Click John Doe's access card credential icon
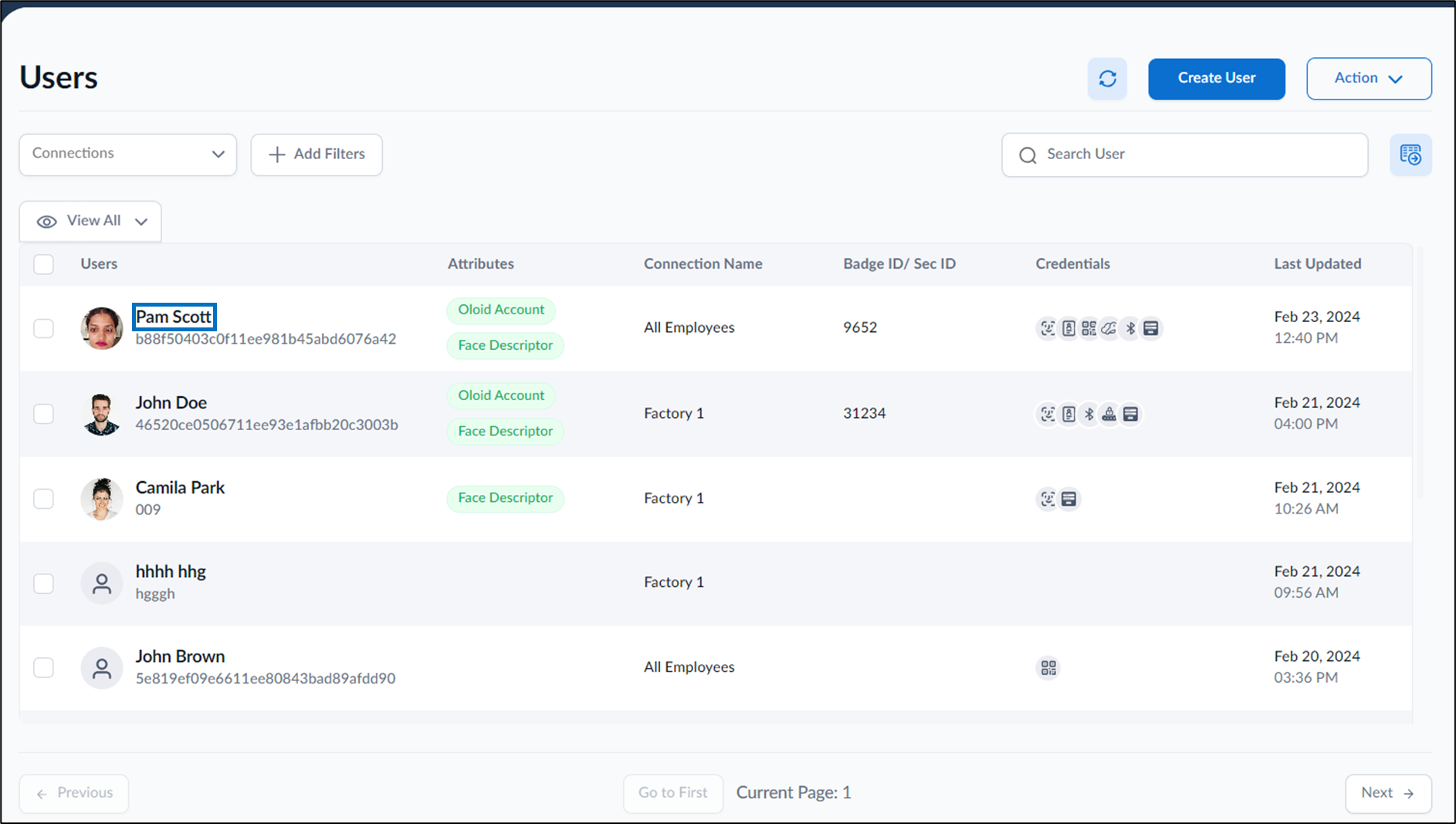1456x824 pixels. point(1130,414)
